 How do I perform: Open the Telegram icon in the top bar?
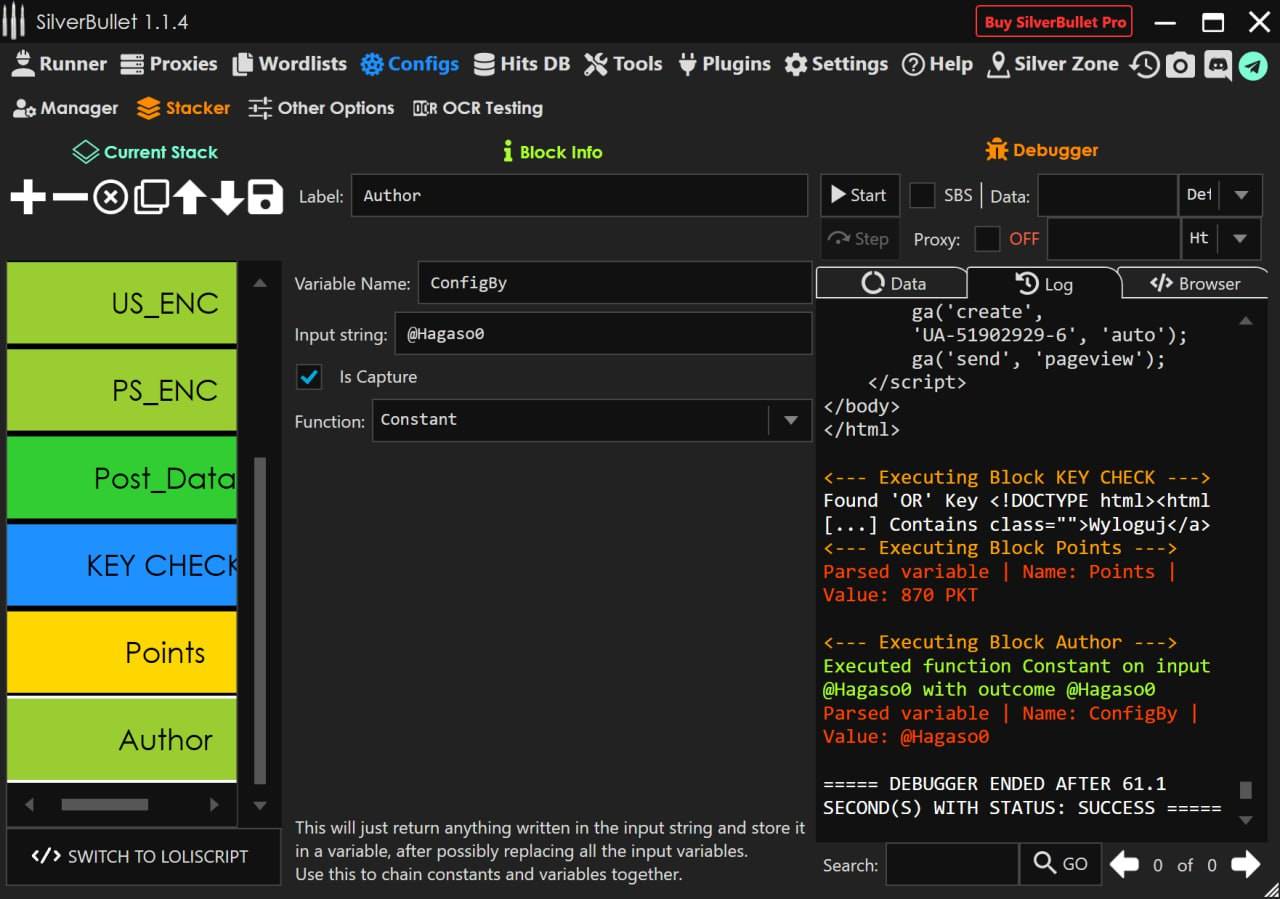(x=1252, y=65)
